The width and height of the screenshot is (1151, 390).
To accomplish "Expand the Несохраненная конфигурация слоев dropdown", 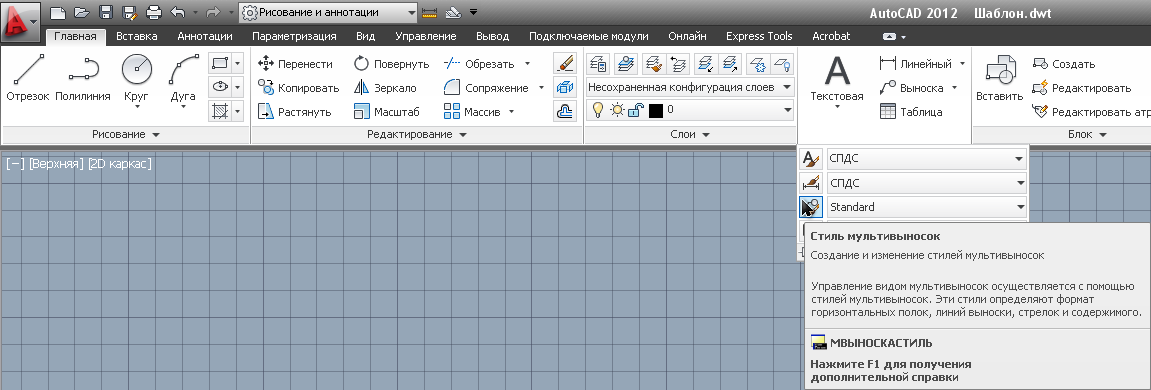I will (x=690, y=87).
